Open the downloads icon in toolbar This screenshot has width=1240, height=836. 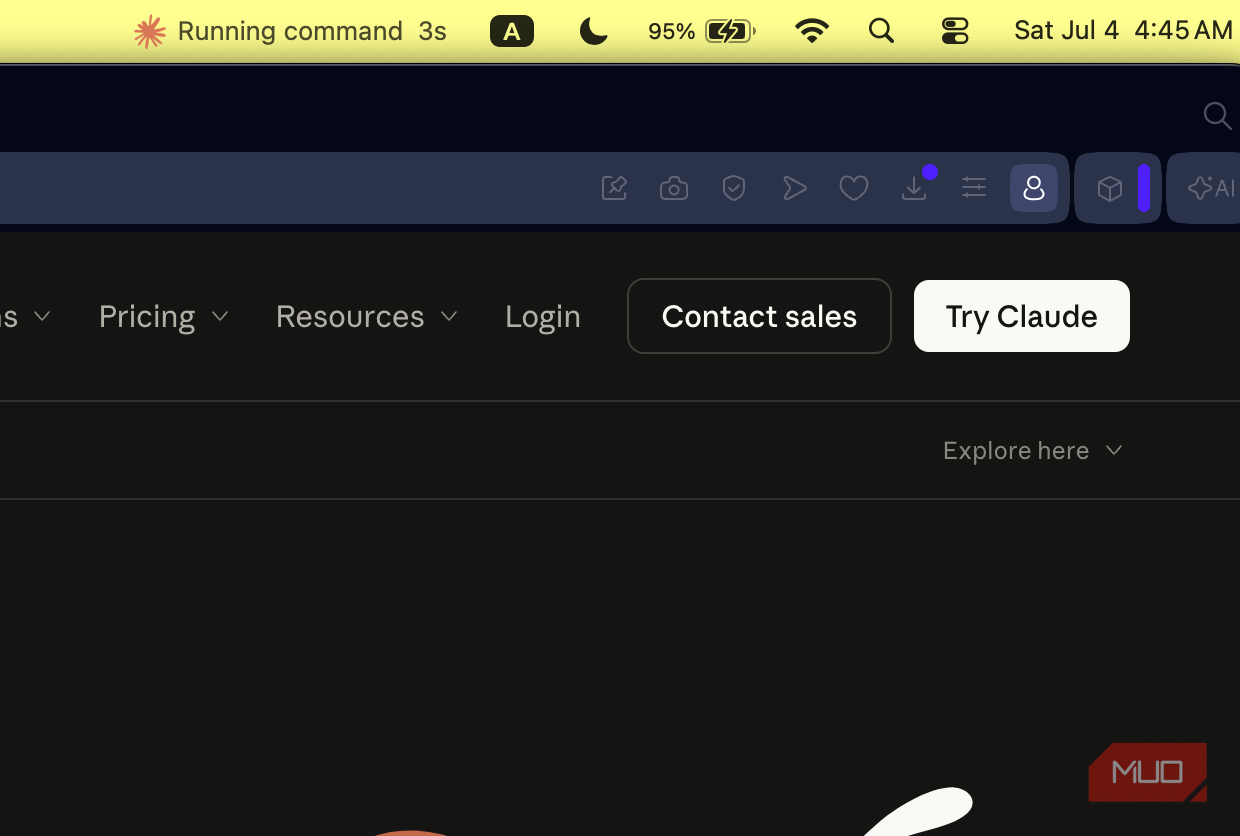pos(914,188)
